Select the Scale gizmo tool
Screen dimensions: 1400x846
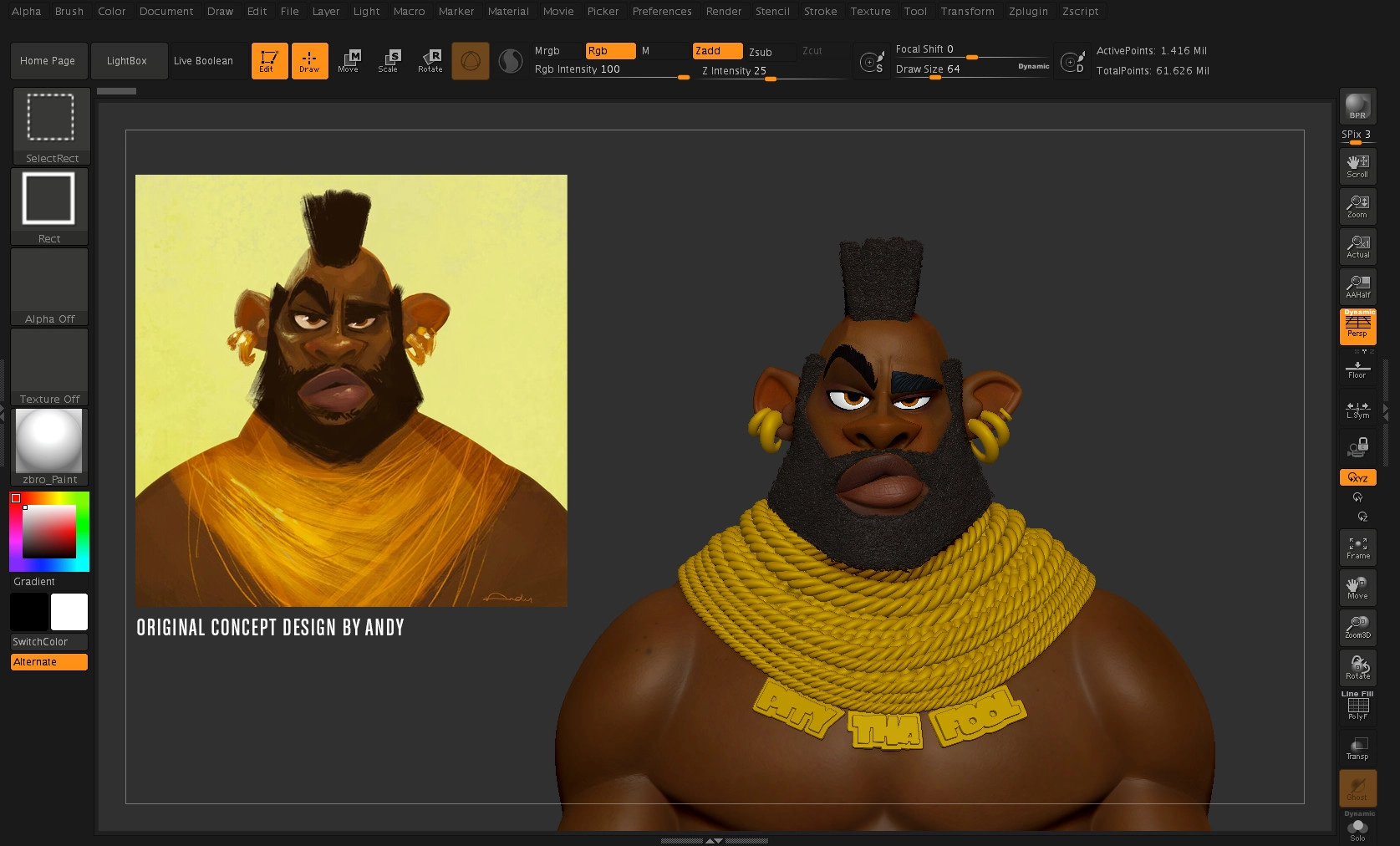click(x=389, y=60)
